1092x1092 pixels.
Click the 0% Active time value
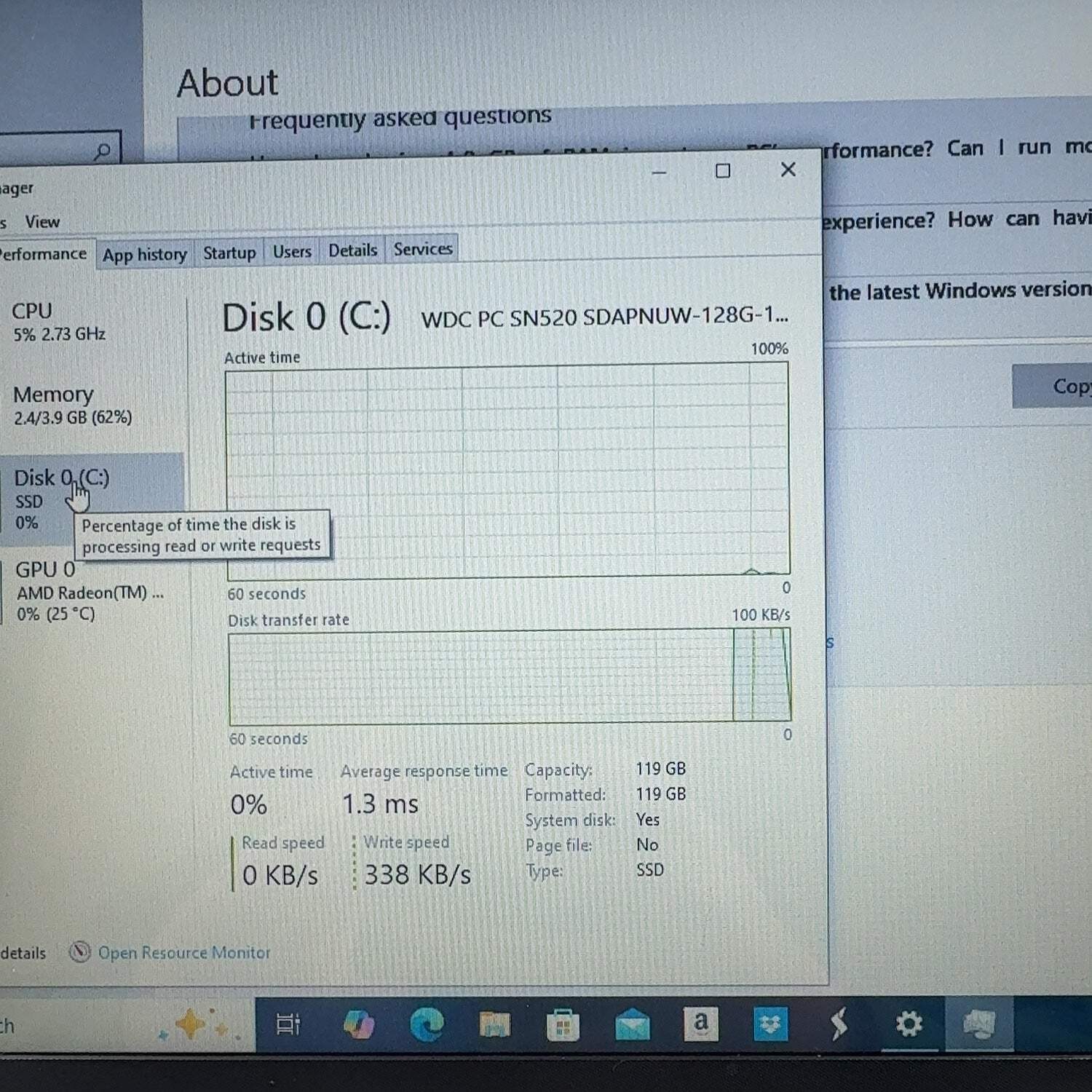click(x=248, y=804)
